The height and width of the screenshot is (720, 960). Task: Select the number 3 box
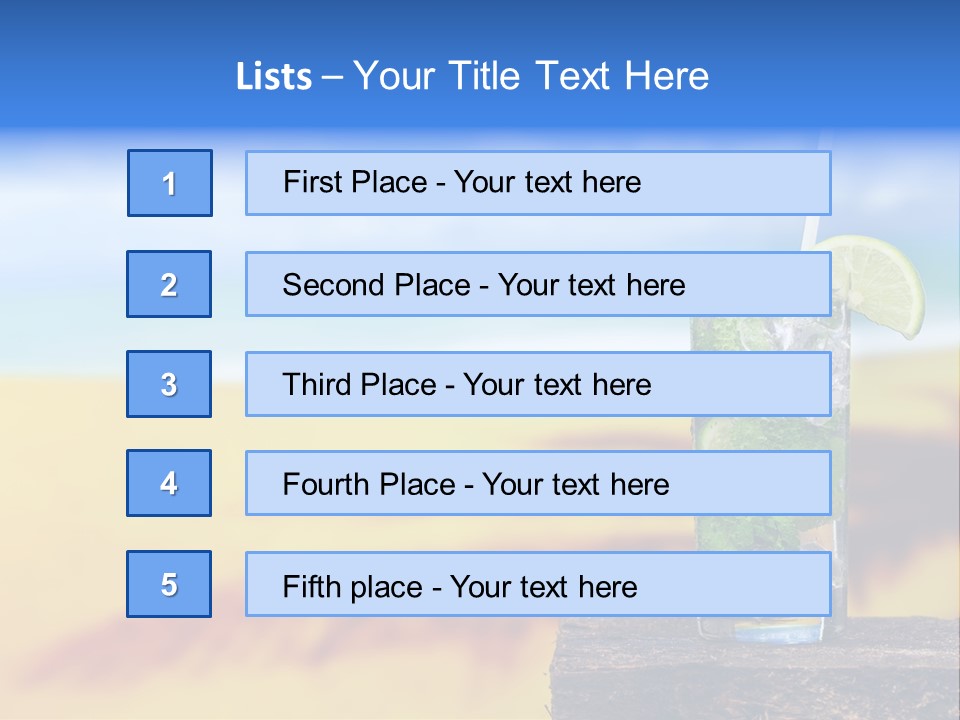[169, 384]
